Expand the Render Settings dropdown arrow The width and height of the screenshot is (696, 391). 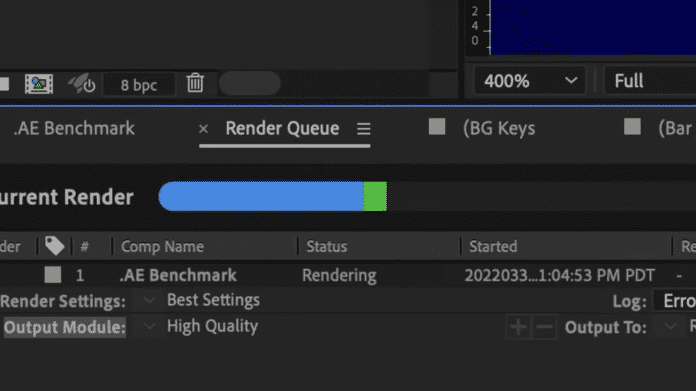[149, 300]
